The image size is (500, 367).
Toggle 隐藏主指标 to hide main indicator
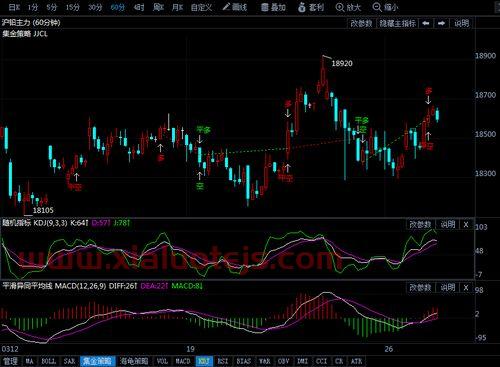397,23
